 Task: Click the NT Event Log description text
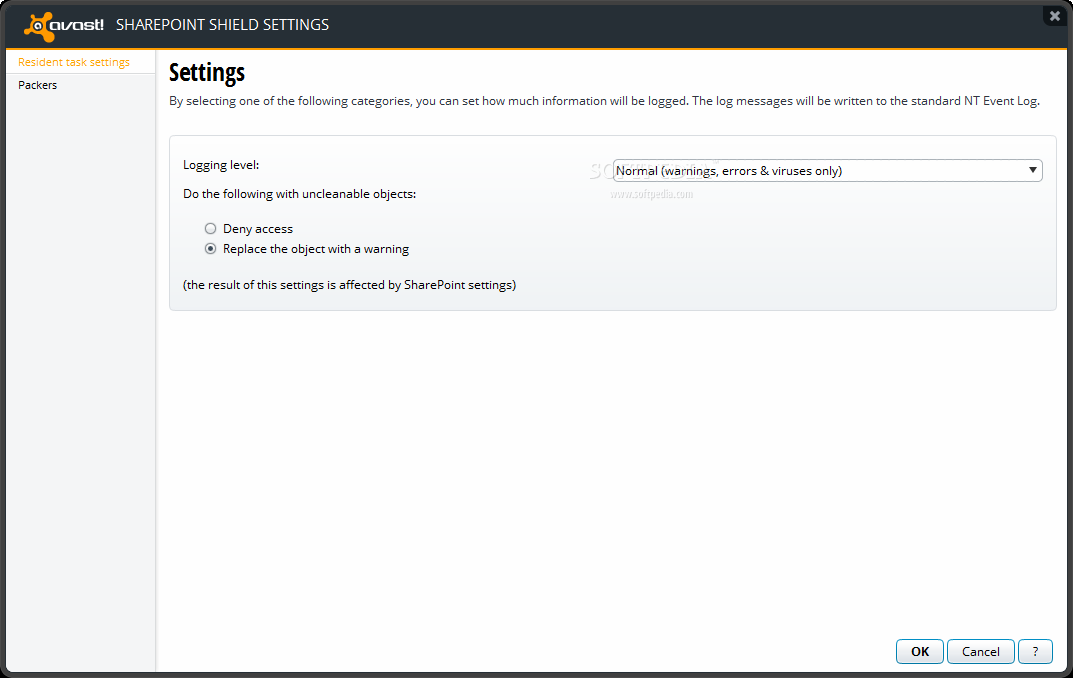(x=604, y=101)
